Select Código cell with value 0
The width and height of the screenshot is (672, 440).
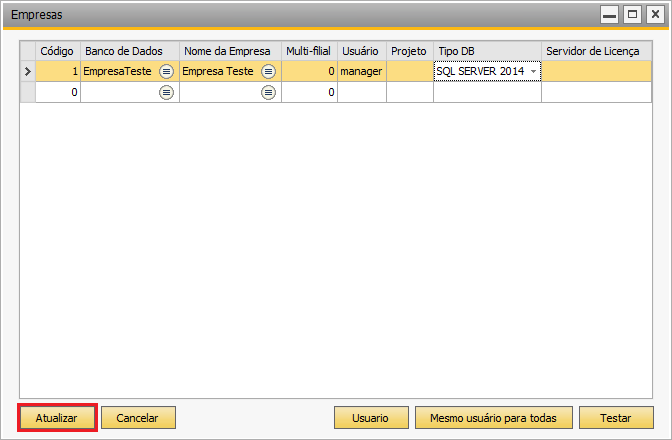(x=58, y=92)
